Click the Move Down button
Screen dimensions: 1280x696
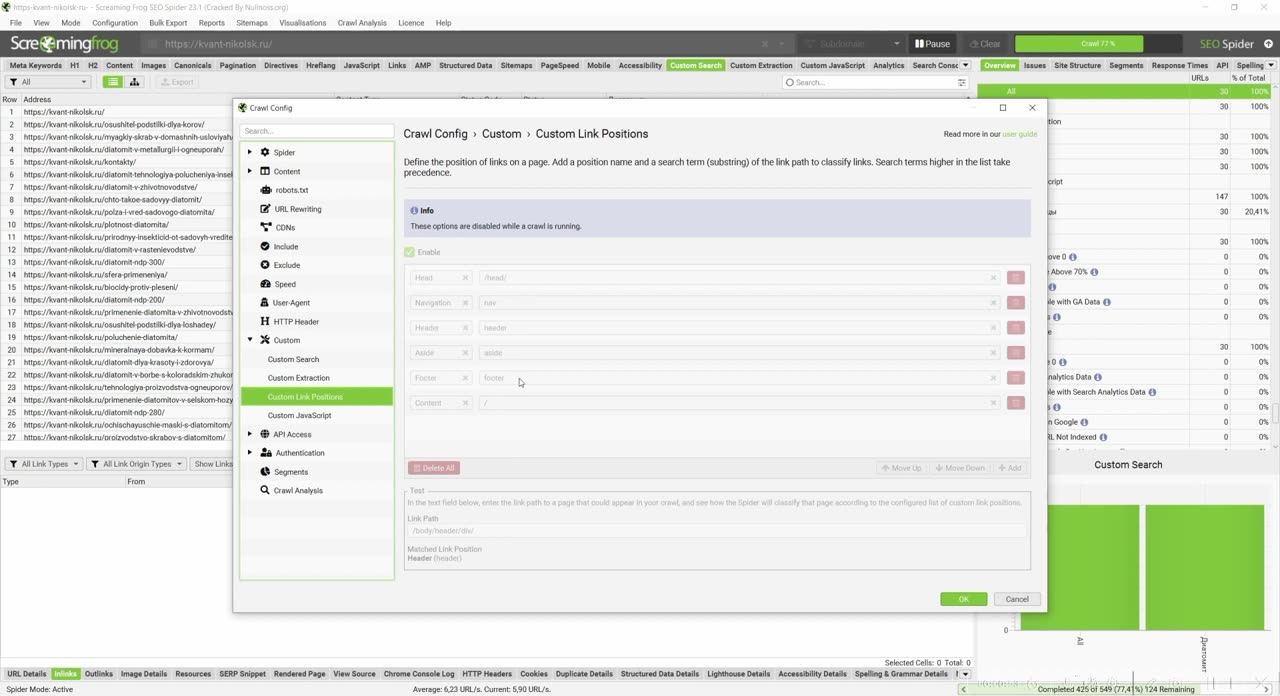pyautogui.click(x=960, y=468)
